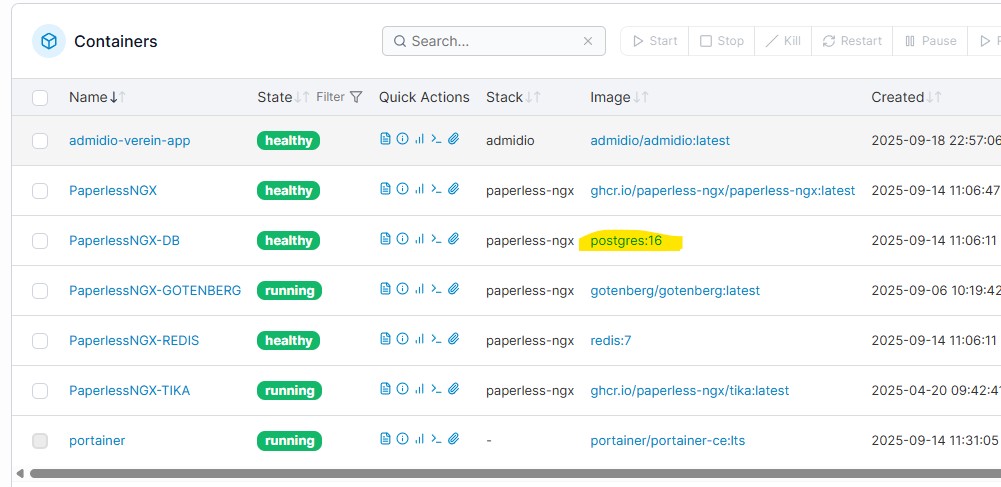This screenshot has width=1001, height=487.
Task: Check the box next to admidio-verein-app
Action: (40, 141)
